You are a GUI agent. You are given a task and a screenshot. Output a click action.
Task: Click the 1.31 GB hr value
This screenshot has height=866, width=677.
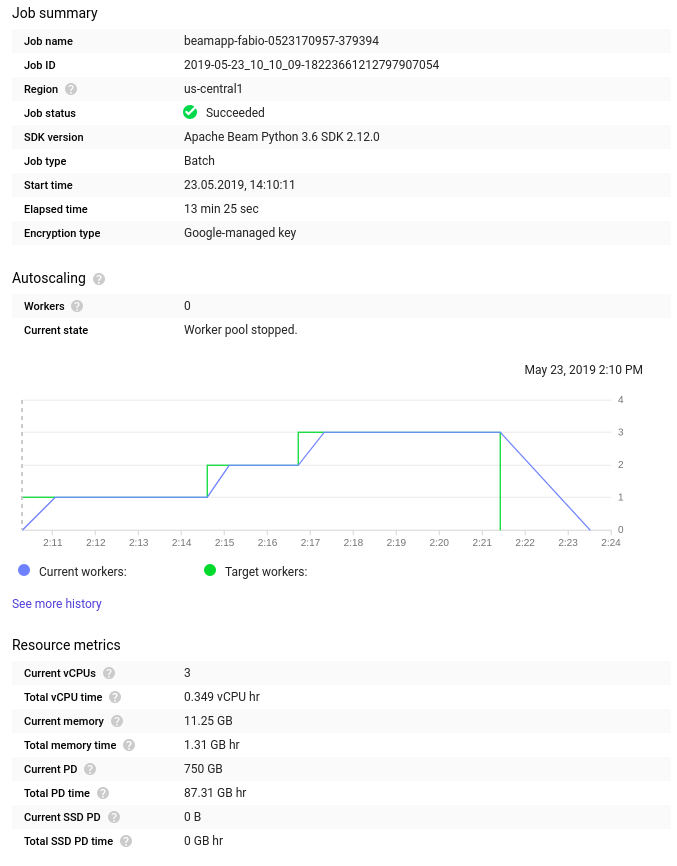coord(212,745)
